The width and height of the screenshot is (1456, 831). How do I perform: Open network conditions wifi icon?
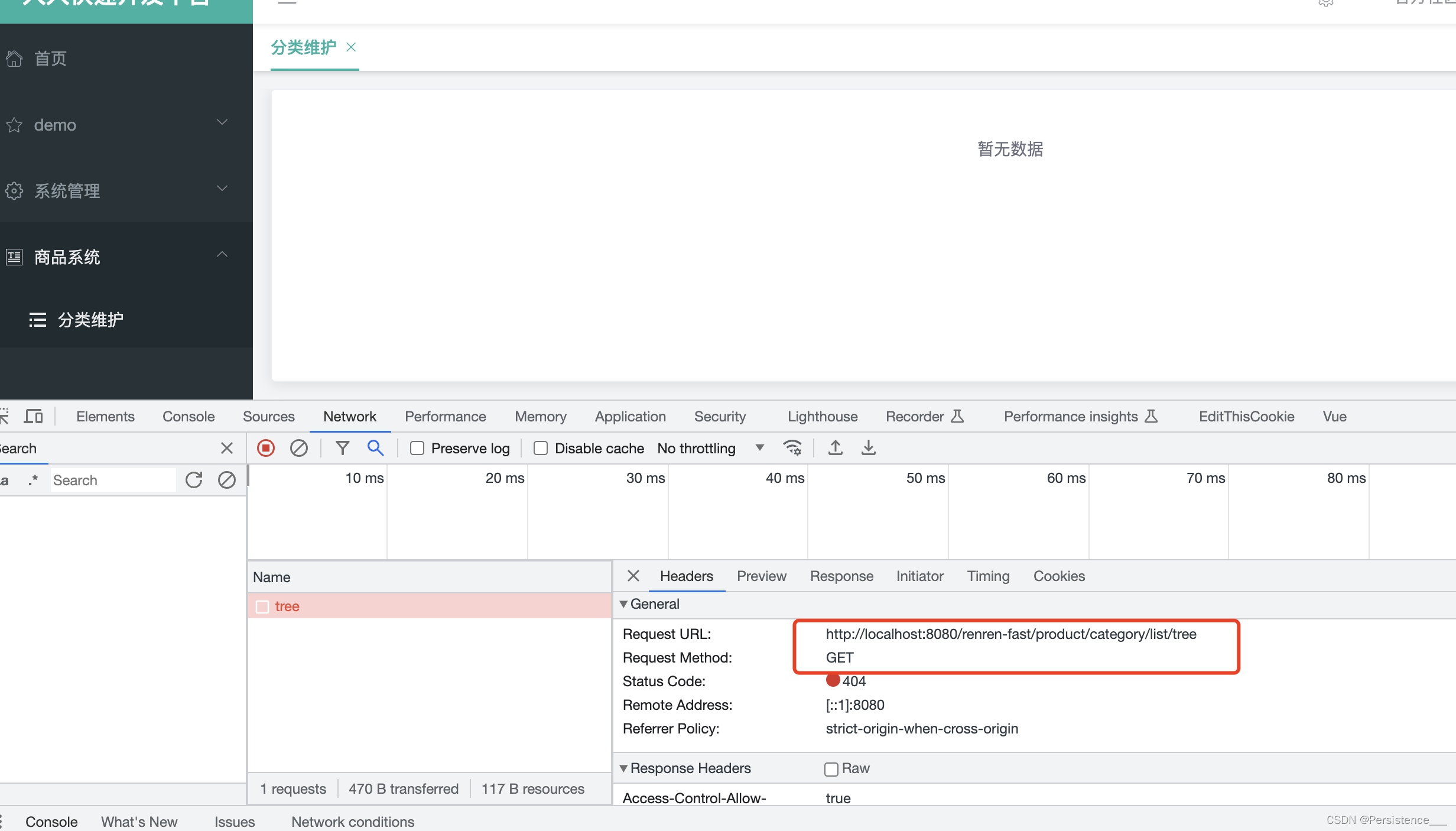[x=792, y=448]
